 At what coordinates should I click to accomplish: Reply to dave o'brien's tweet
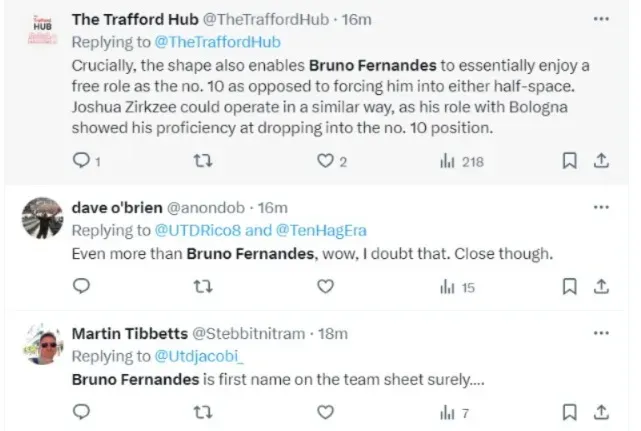[x=83, y=287]
